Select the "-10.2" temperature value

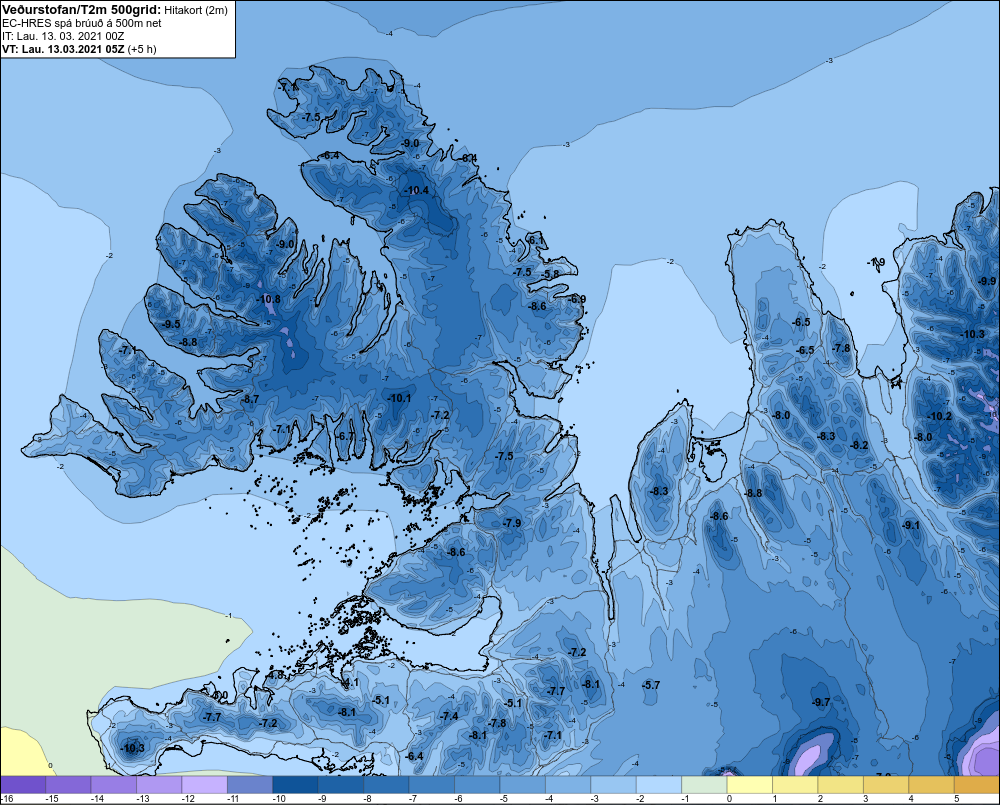(939, 416)
